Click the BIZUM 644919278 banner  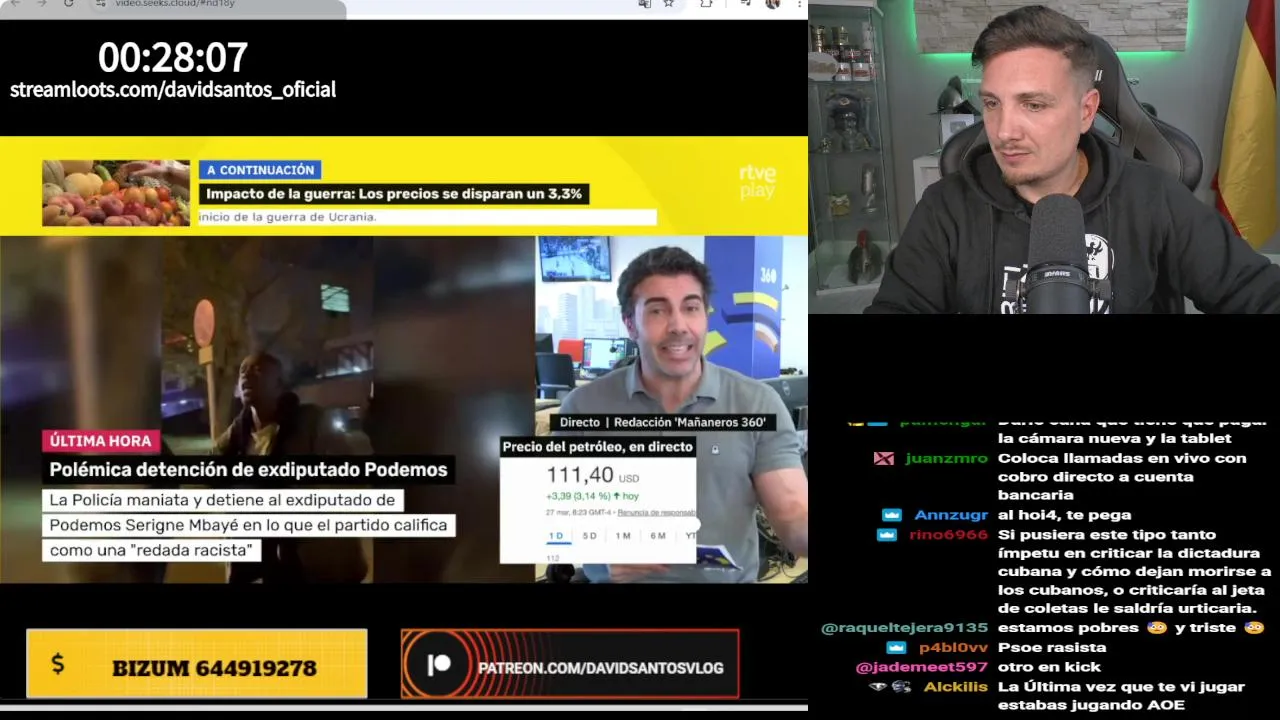tap(197, 663)
